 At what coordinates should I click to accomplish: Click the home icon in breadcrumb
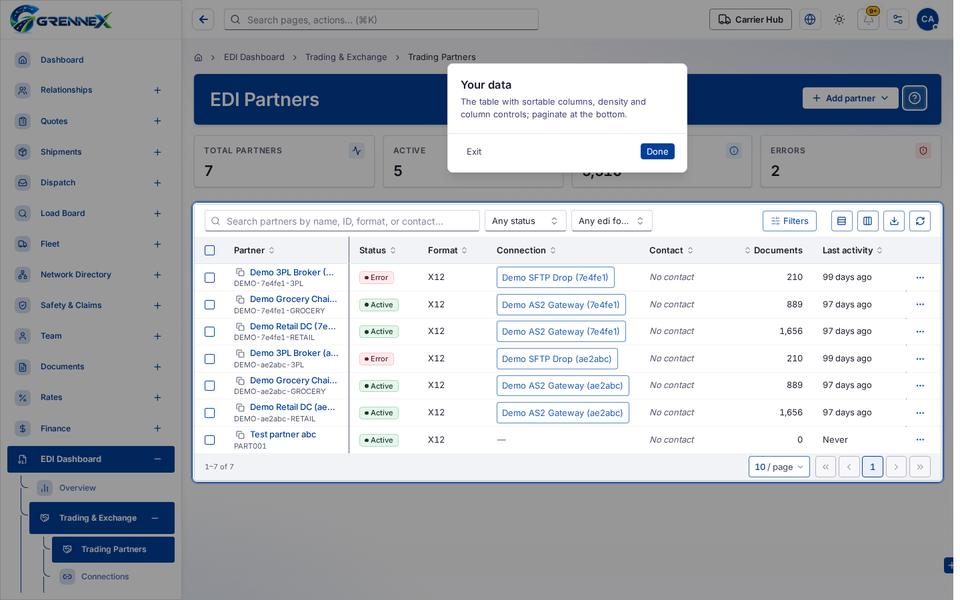[x=198, y=57]
